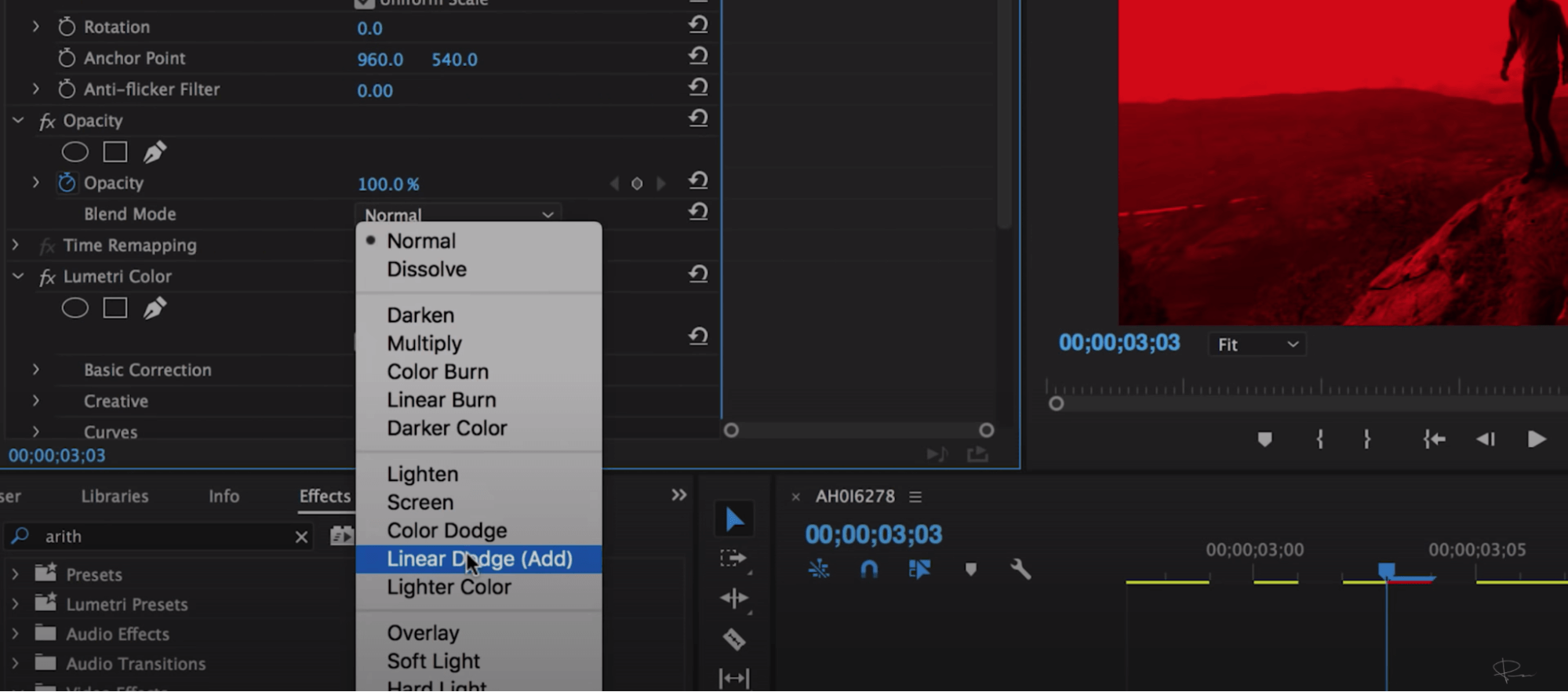This screenshot has width=1568, height=692.
Task: Toggle Linked Selection in timeline
Action: pos(919,569)
